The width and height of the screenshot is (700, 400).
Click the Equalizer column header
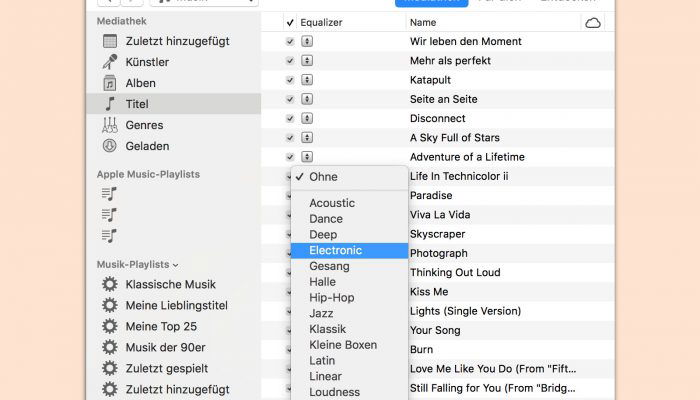[321, 22]
